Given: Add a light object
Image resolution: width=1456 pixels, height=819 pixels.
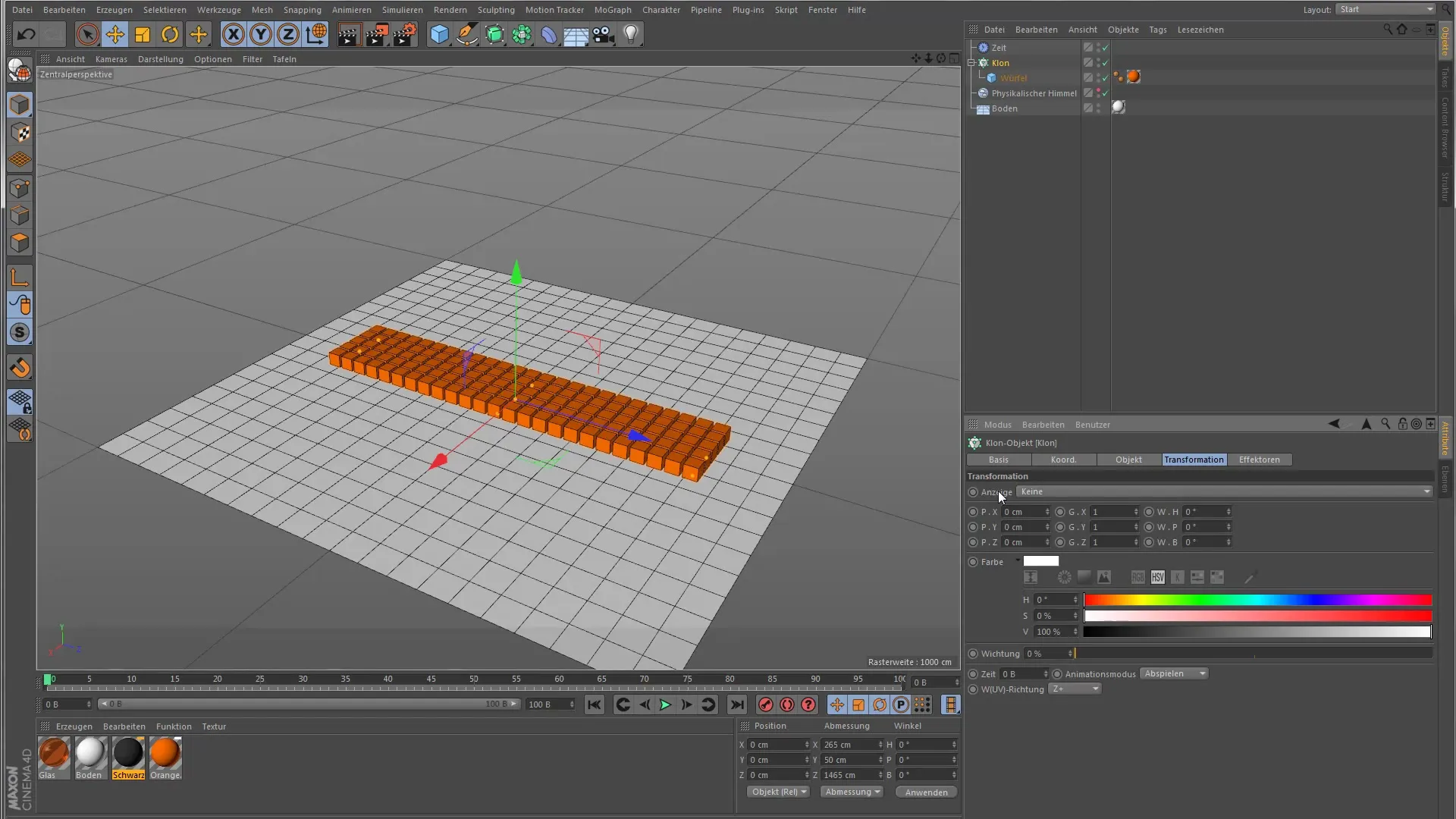Looking at the screenshot, I should (631, 34).
